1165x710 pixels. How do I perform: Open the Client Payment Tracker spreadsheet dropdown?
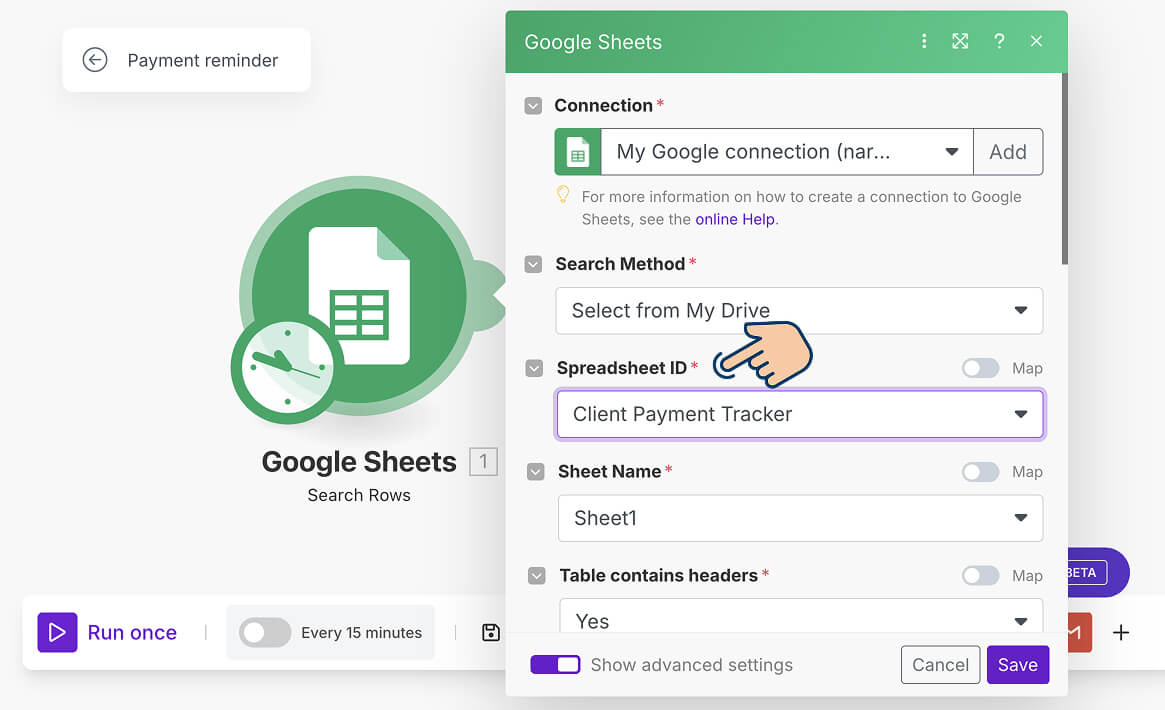(x=799, y=414)
